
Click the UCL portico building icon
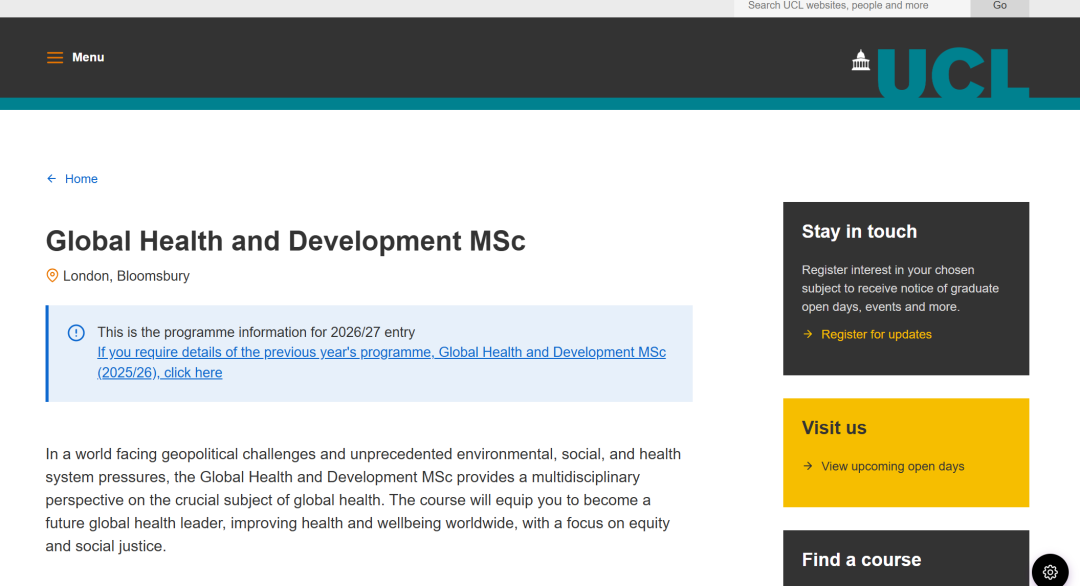[861, 60]
